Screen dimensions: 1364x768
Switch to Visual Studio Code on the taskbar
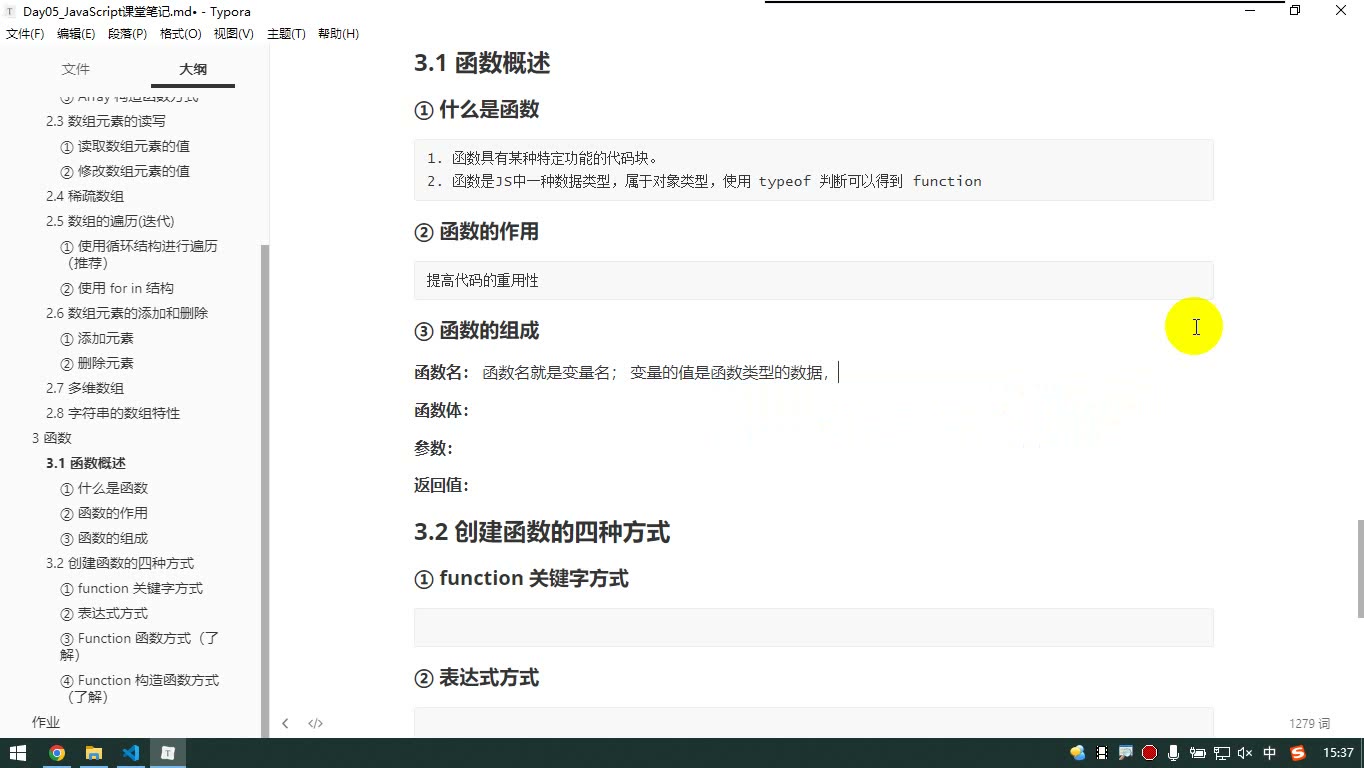click(131, 753)
